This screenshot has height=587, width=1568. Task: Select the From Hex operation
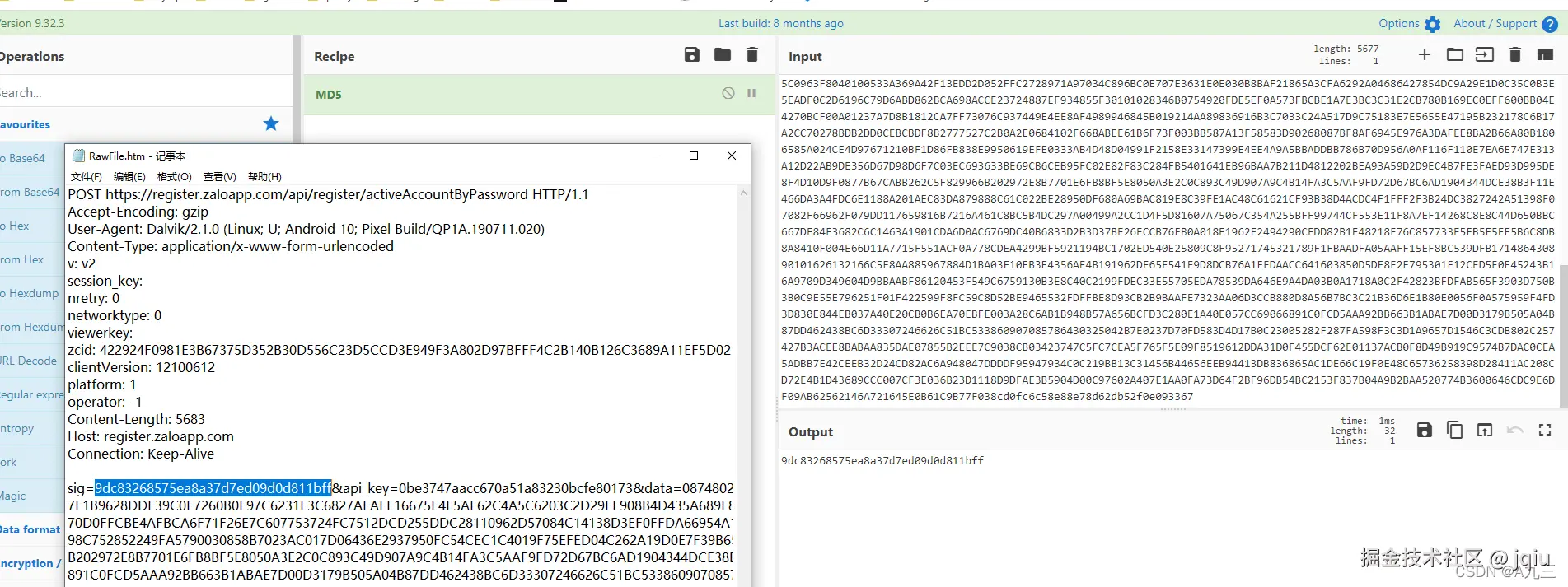tap(22, 259)
